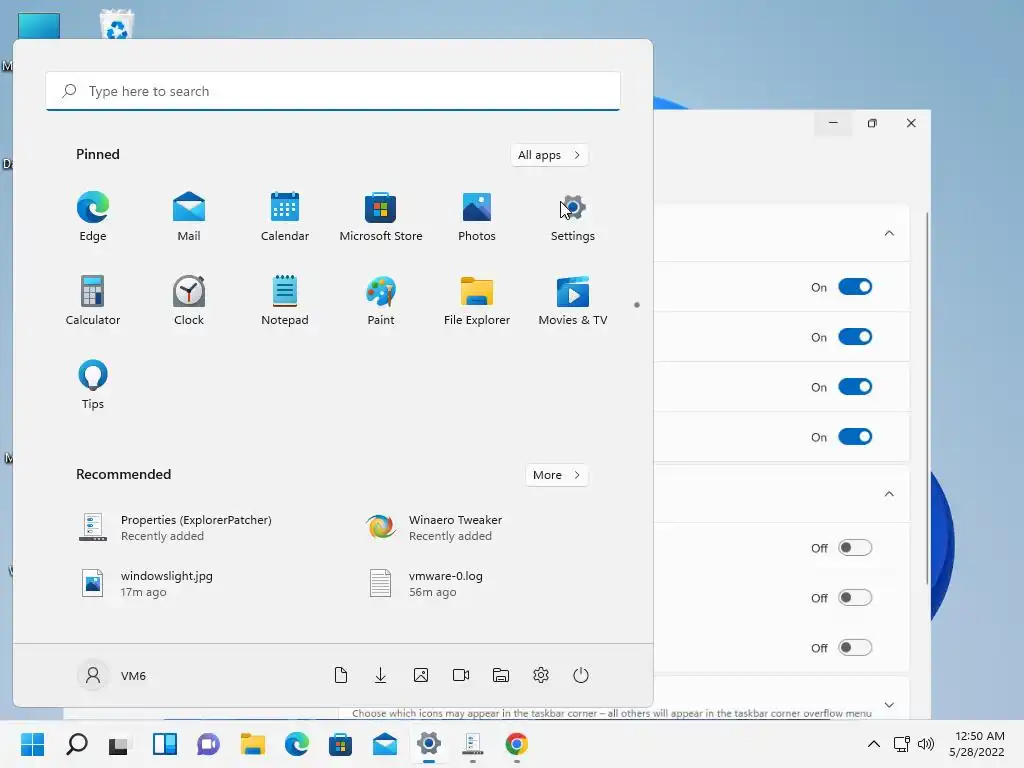Click the Settings gear in Start footer
The image size is (1024, 768).
point(541,675)
